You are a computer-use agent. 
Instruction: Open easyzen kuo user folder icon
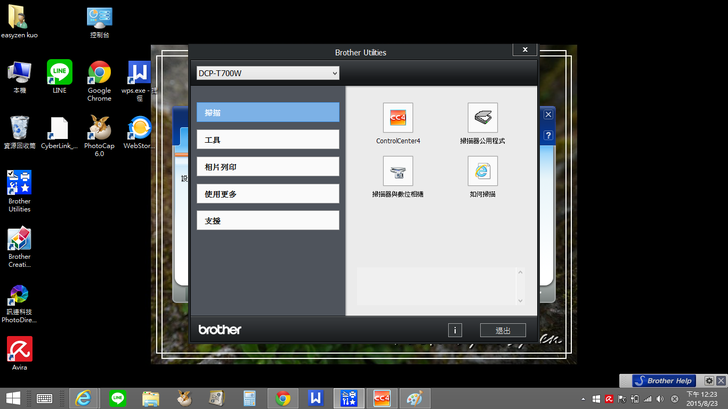coord(19,21)
